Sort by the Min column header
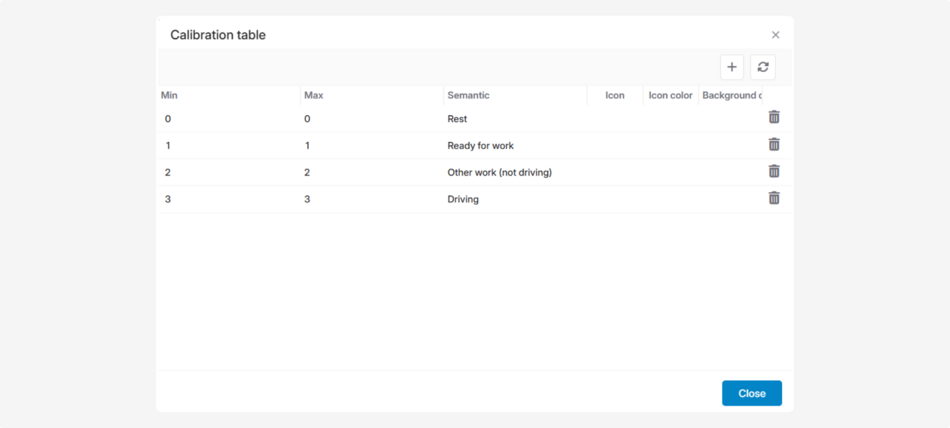 tap(170, 96)
